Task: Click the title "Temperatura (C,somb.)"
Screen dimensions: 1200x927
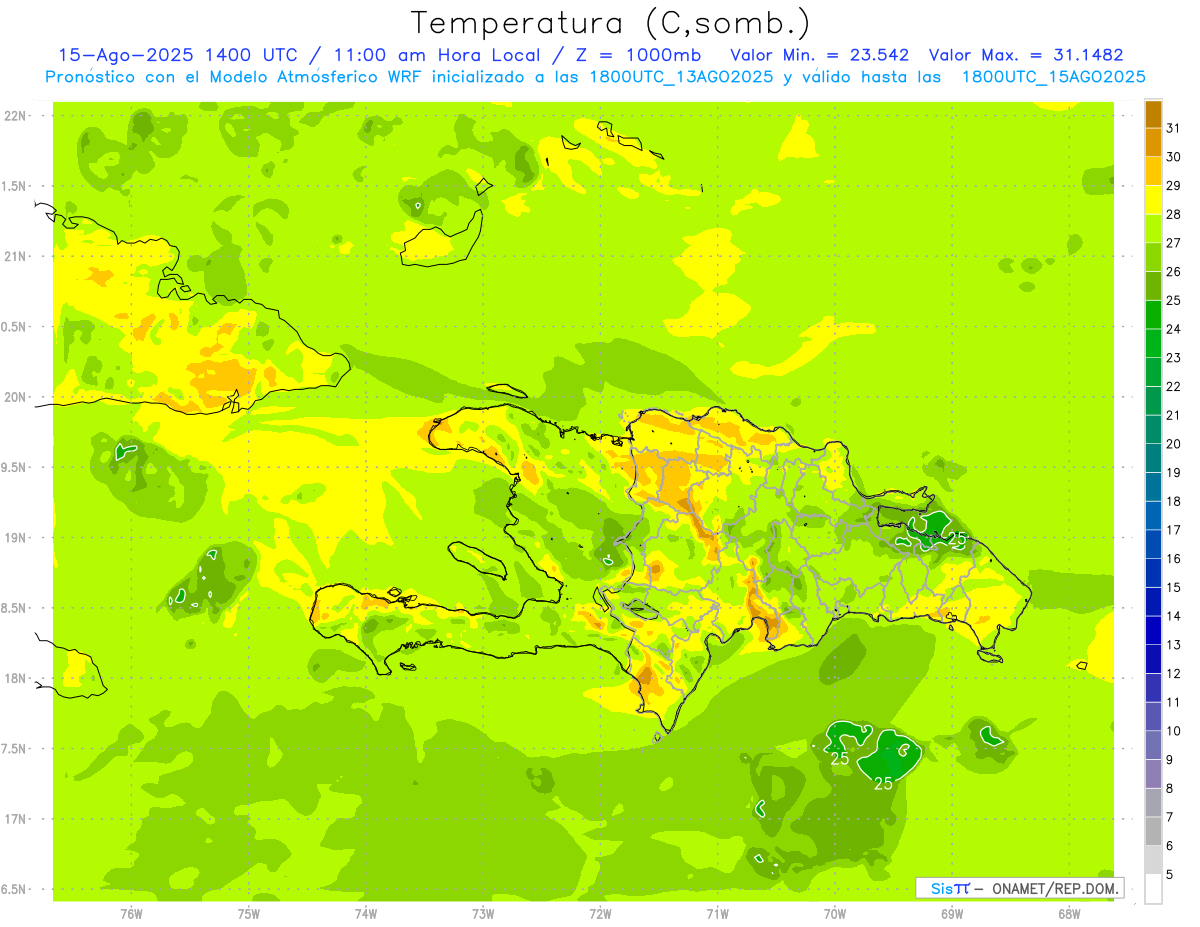Action: click(611, 23)
